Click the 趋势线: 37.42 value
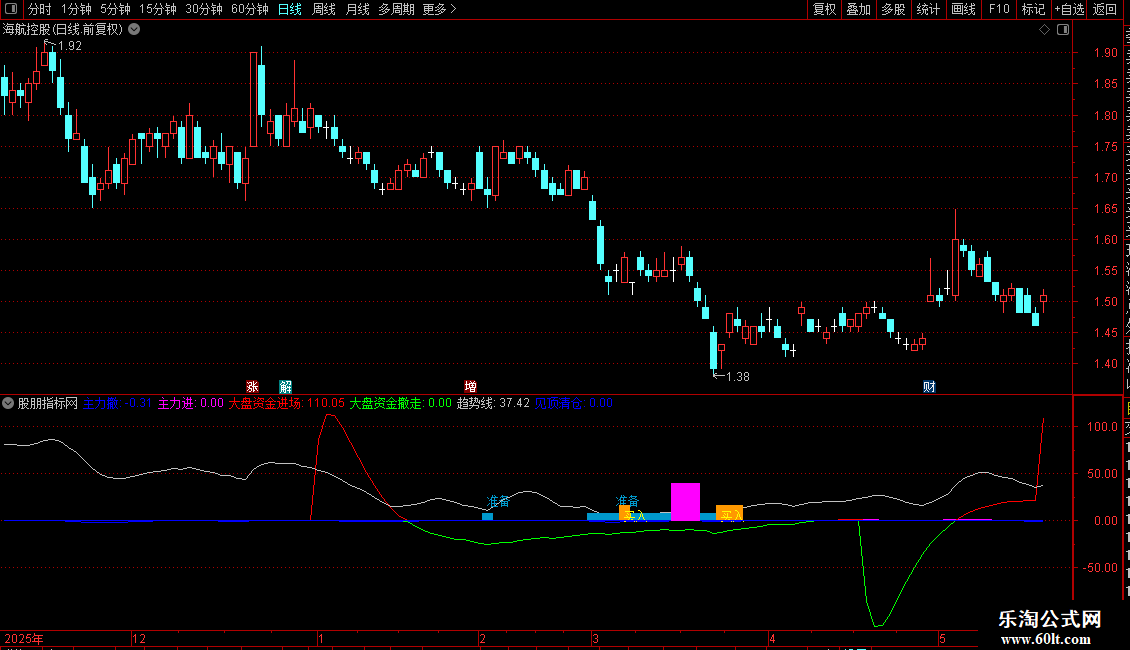Screen dimensions: 1130x650 [x=494, y=404]
